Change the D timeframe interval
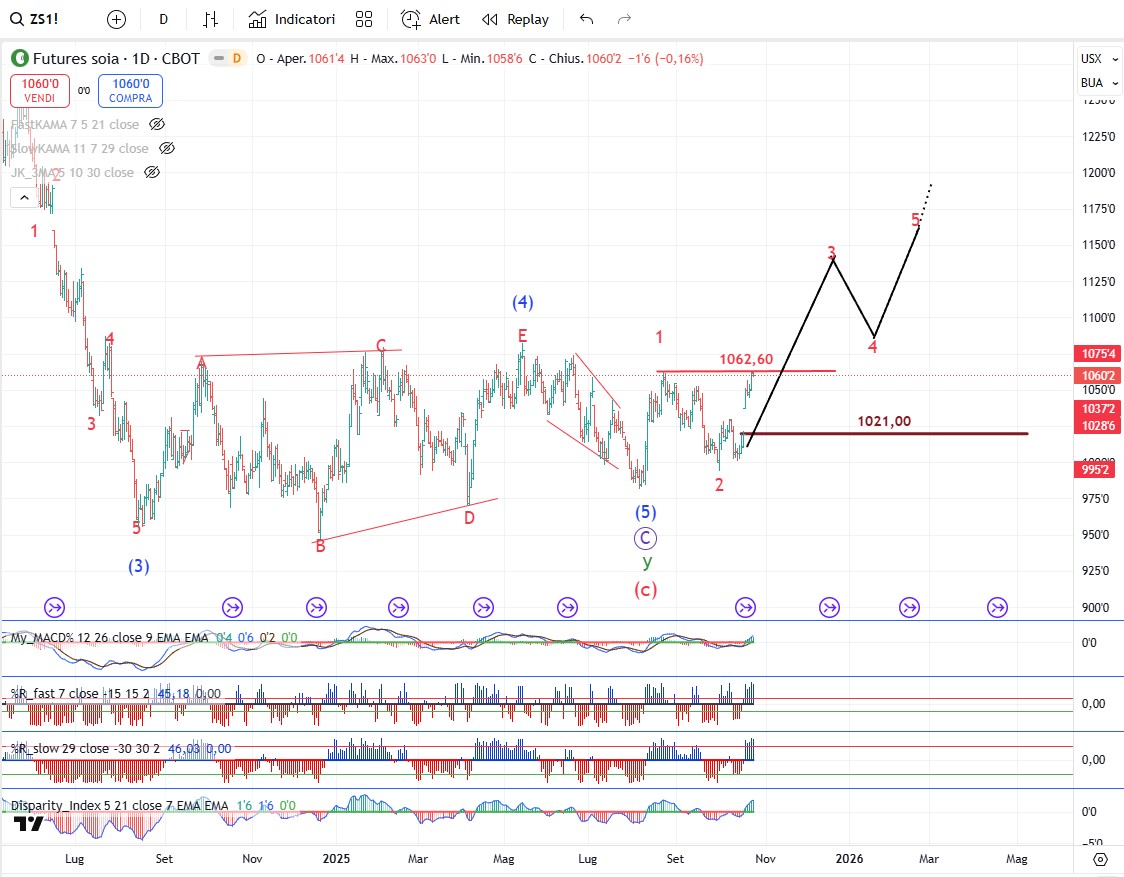This screenshot has height=877, width=1124. coord(163,19)
